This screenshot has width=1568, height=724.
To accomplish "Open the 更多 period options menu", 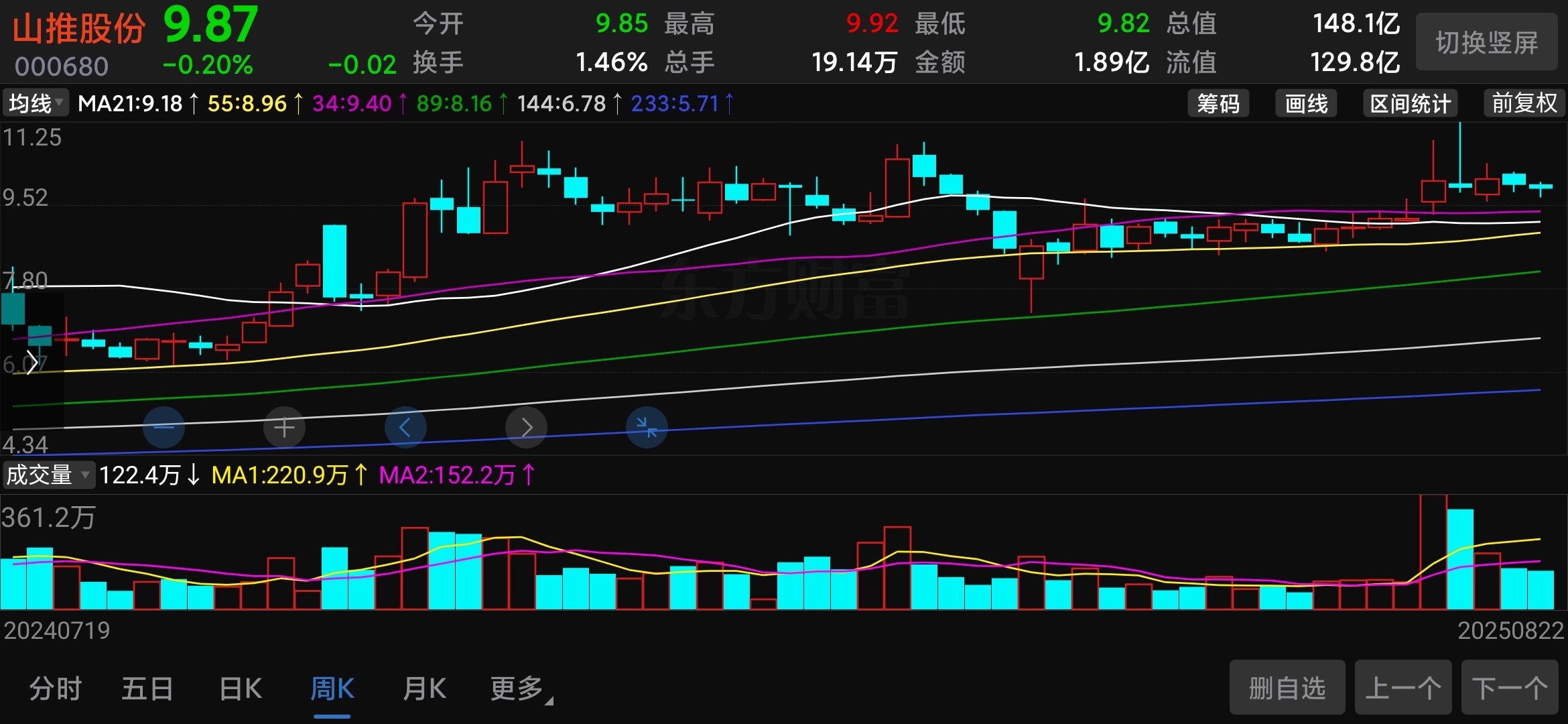I will click(x=521, y=689).
